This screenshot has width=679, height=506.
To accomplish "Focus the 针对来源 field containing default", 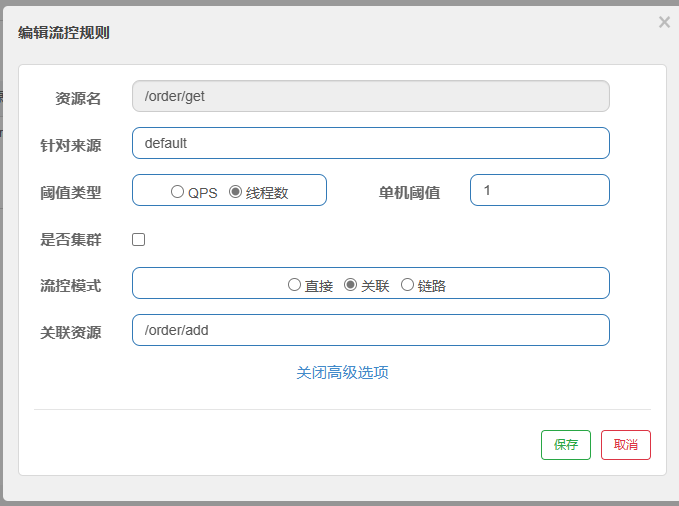I will (371, 143).
